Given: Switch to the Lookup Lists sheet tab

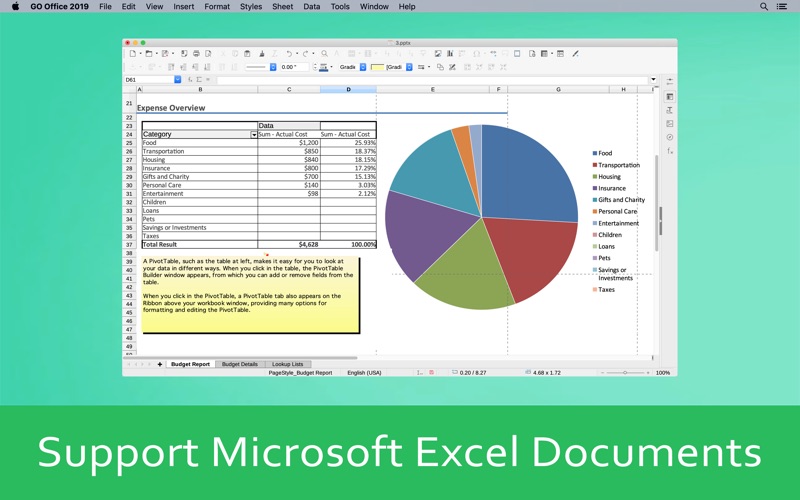Looking at the screenshot, I should [287, 364].
